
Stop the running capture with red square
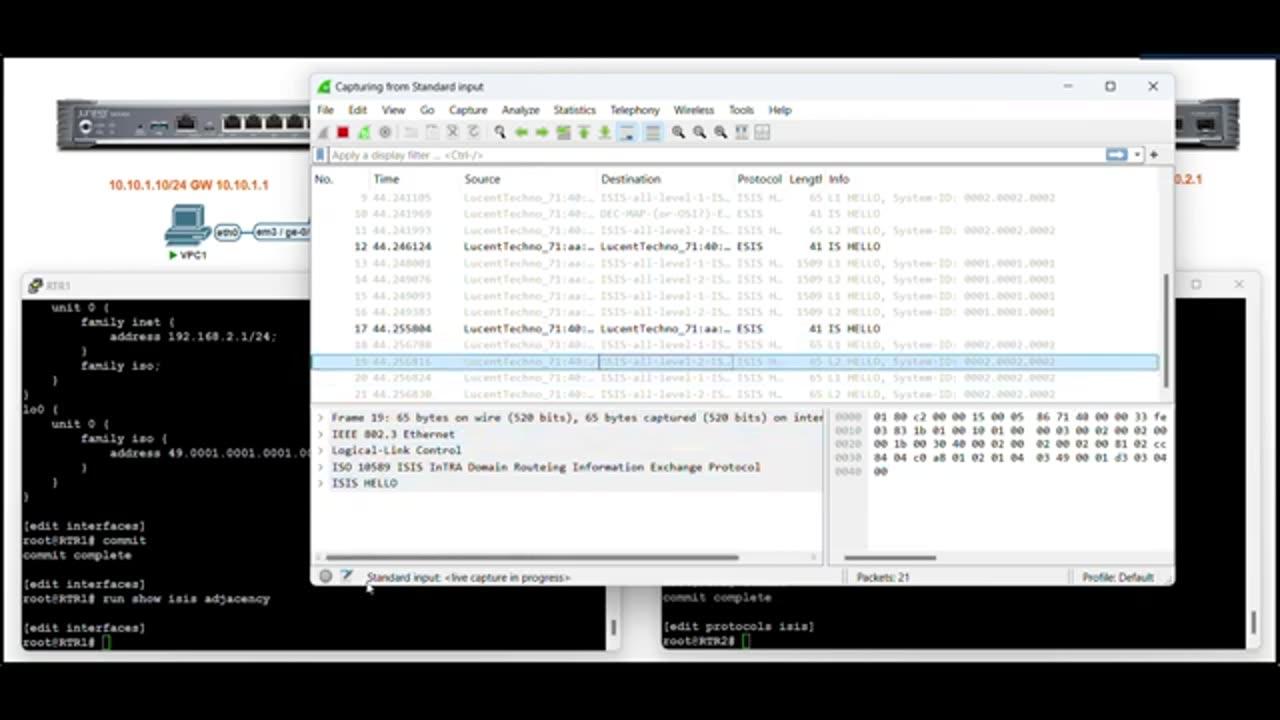point(343,132)
